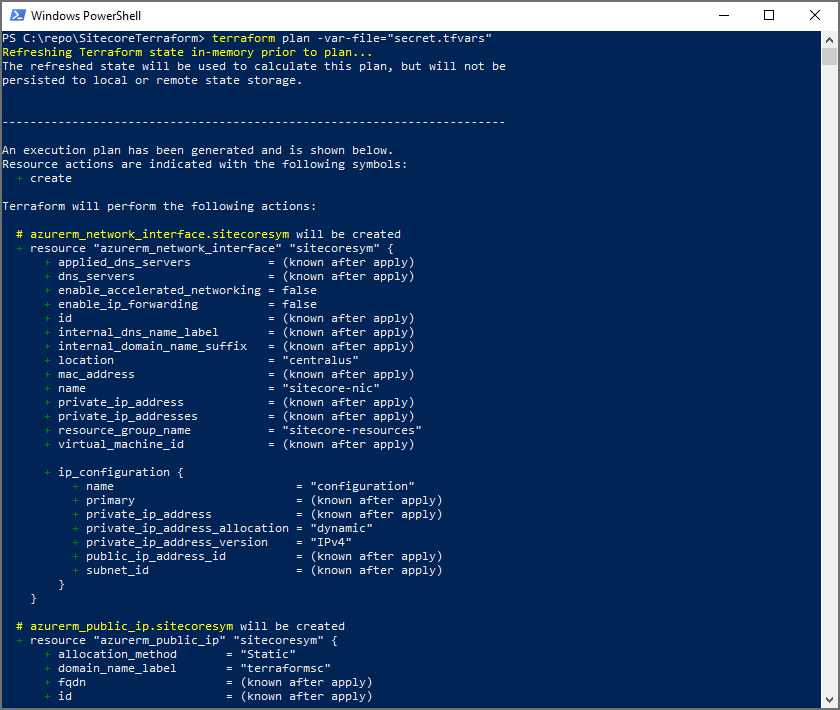Screen dimensions: 840x710
Task: Click the "Windows PowerShell" title text
Action: click(x=86, y=16)
